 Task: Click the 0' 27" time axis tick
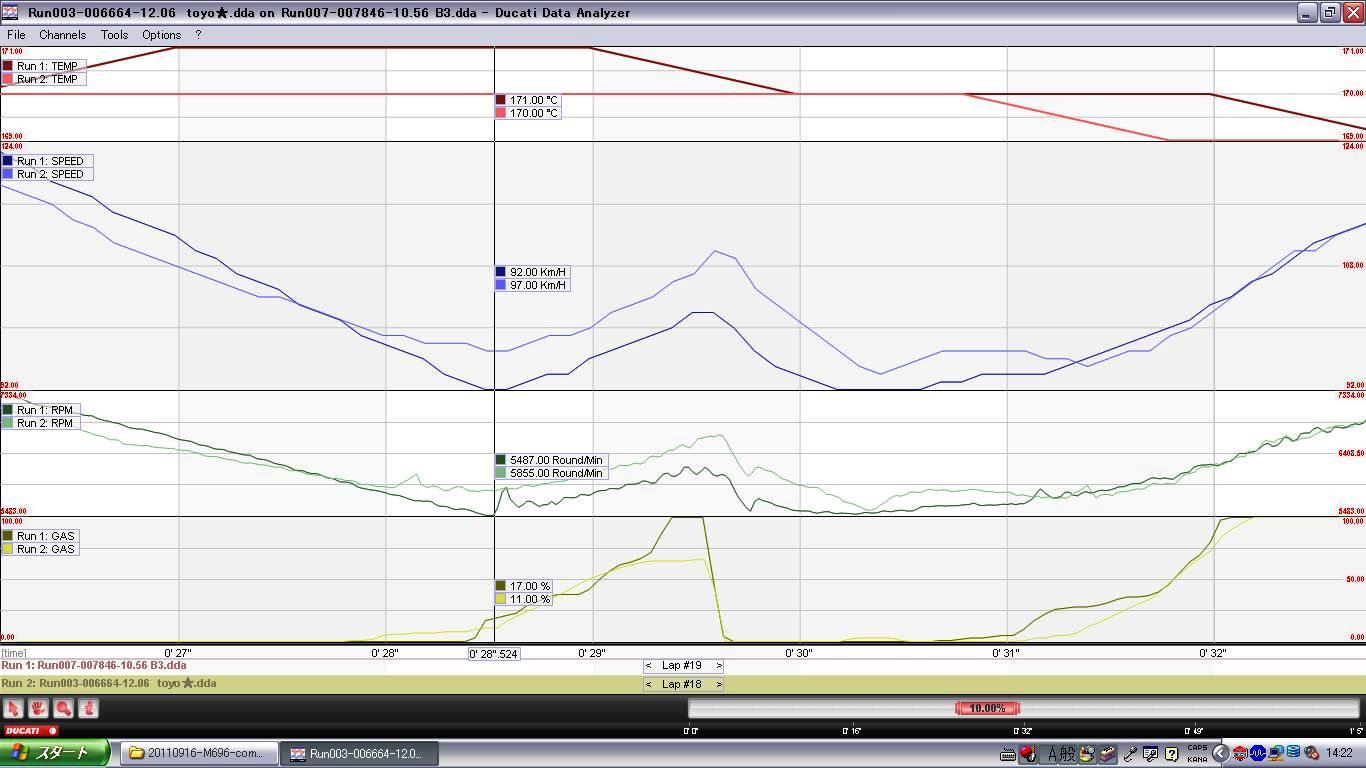[x=178, y=653]
